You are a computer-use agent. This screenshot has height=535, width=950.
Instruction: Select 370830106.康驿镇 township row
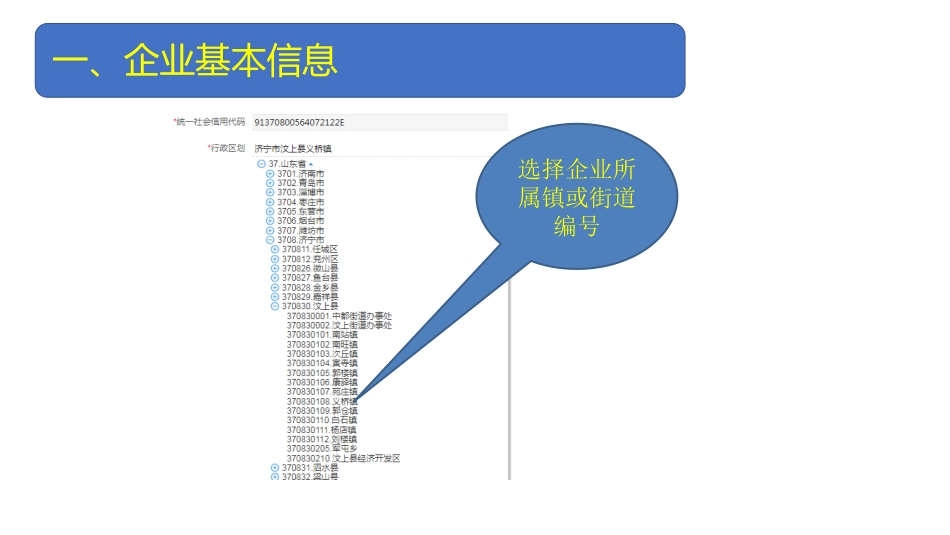point(322,382)
